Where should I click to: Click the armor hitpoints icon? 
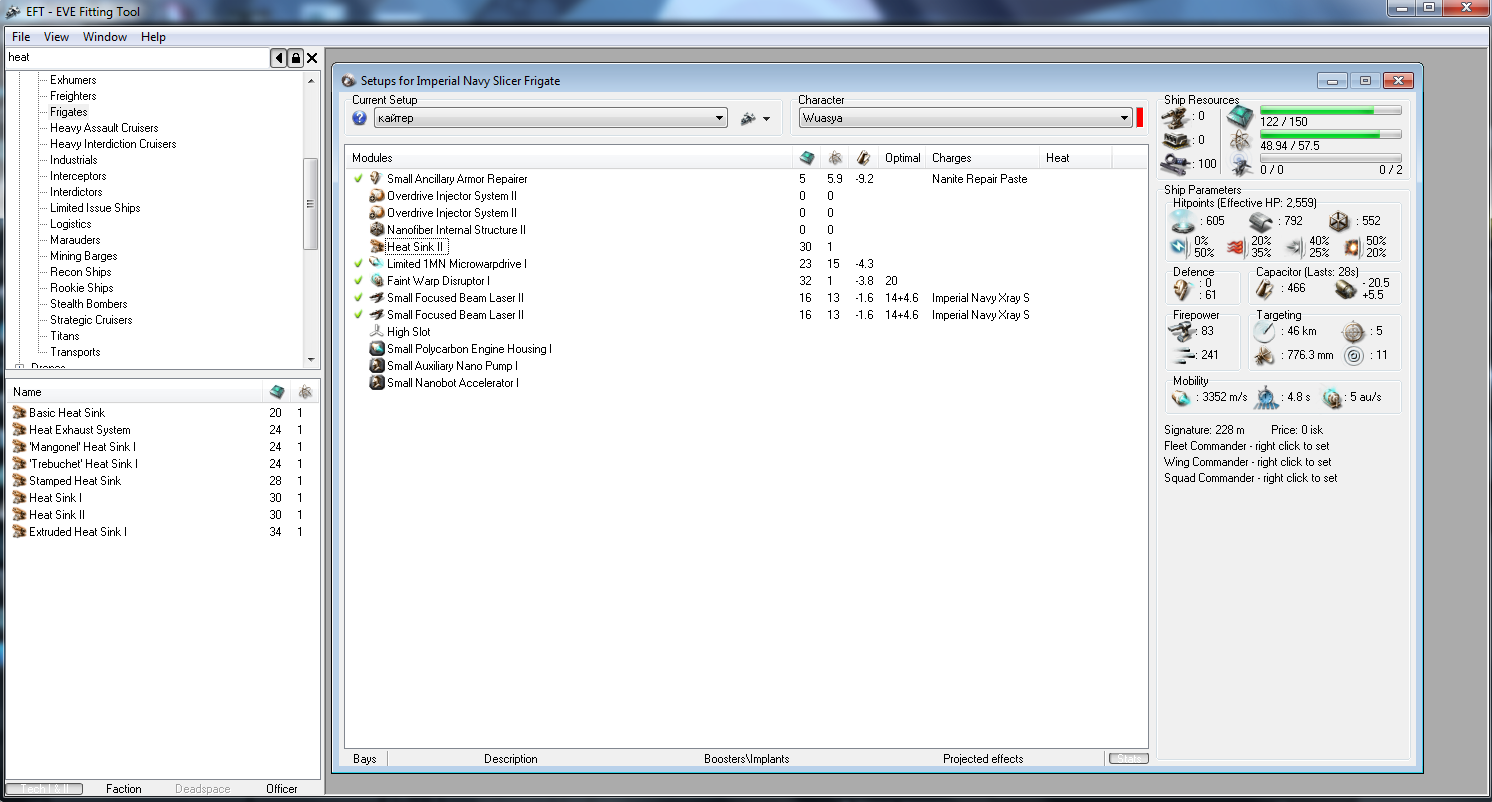(x=1262, y=221)
